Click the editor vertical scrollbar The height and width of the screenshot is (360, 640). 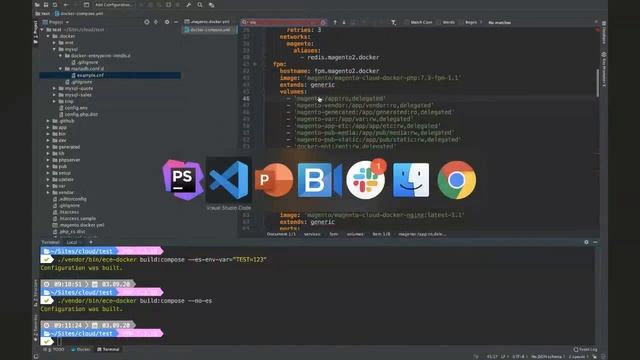597,83
